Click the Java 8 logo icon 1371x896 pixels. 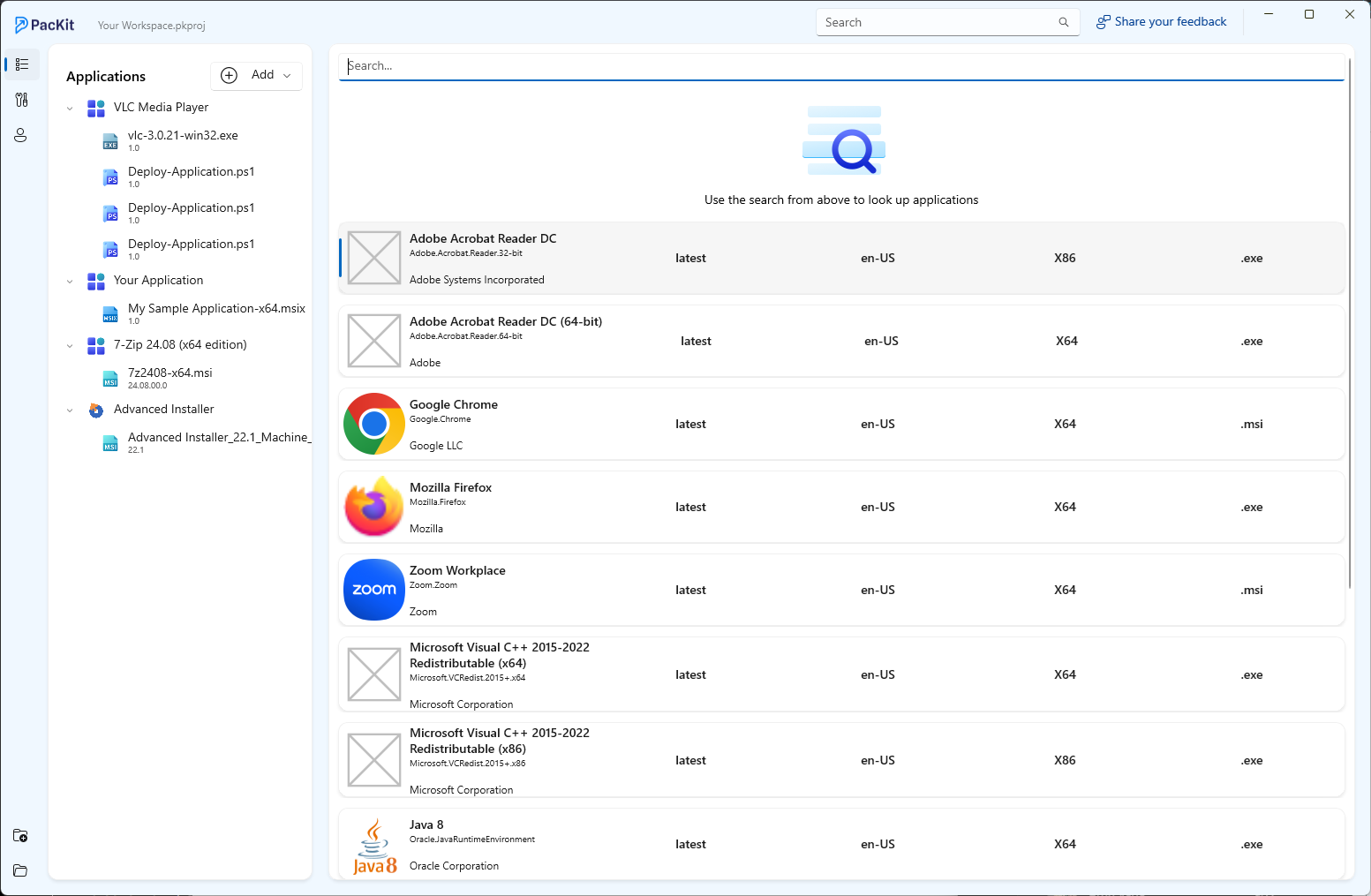(374, 845)
